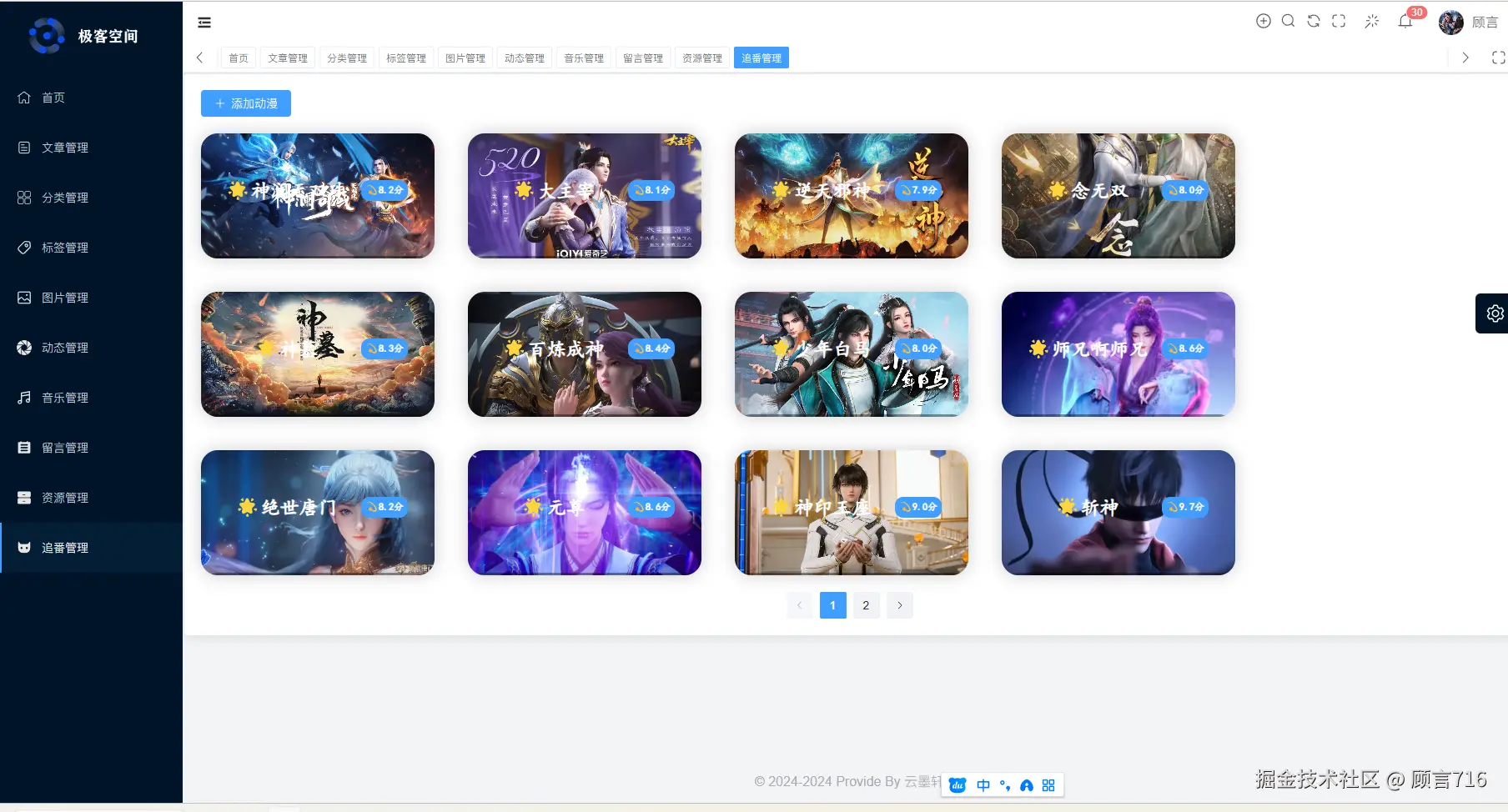Open the 少年白马 anime card
This screenshot has height=812, width=1508.
tap(852, 354)
